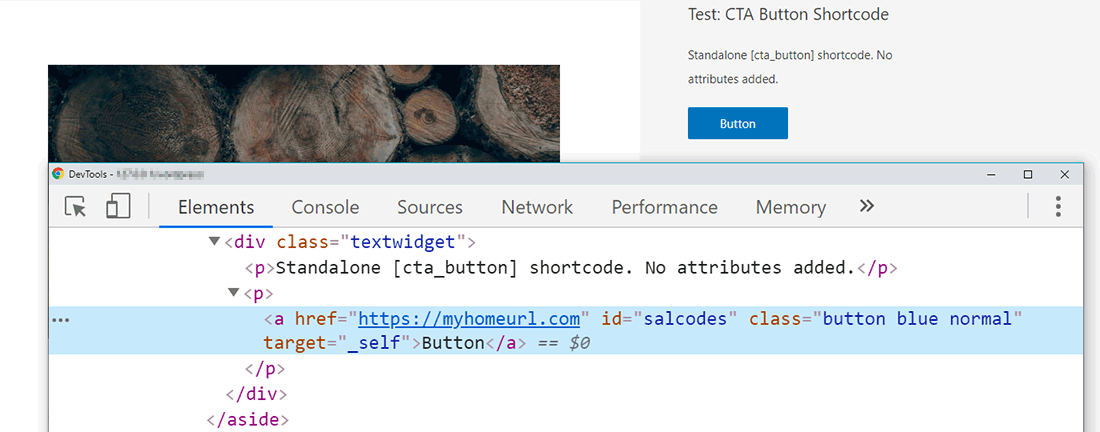Switch to the Console tab
This screenshot has height=432, width=1100.
coord(325,207)
